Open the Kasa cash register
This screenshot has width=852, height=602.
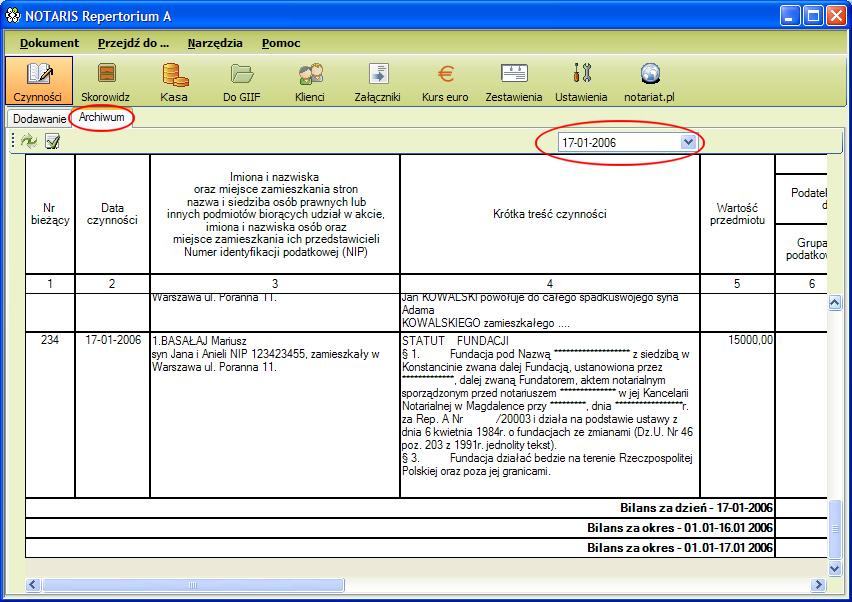tap(174, 80)
